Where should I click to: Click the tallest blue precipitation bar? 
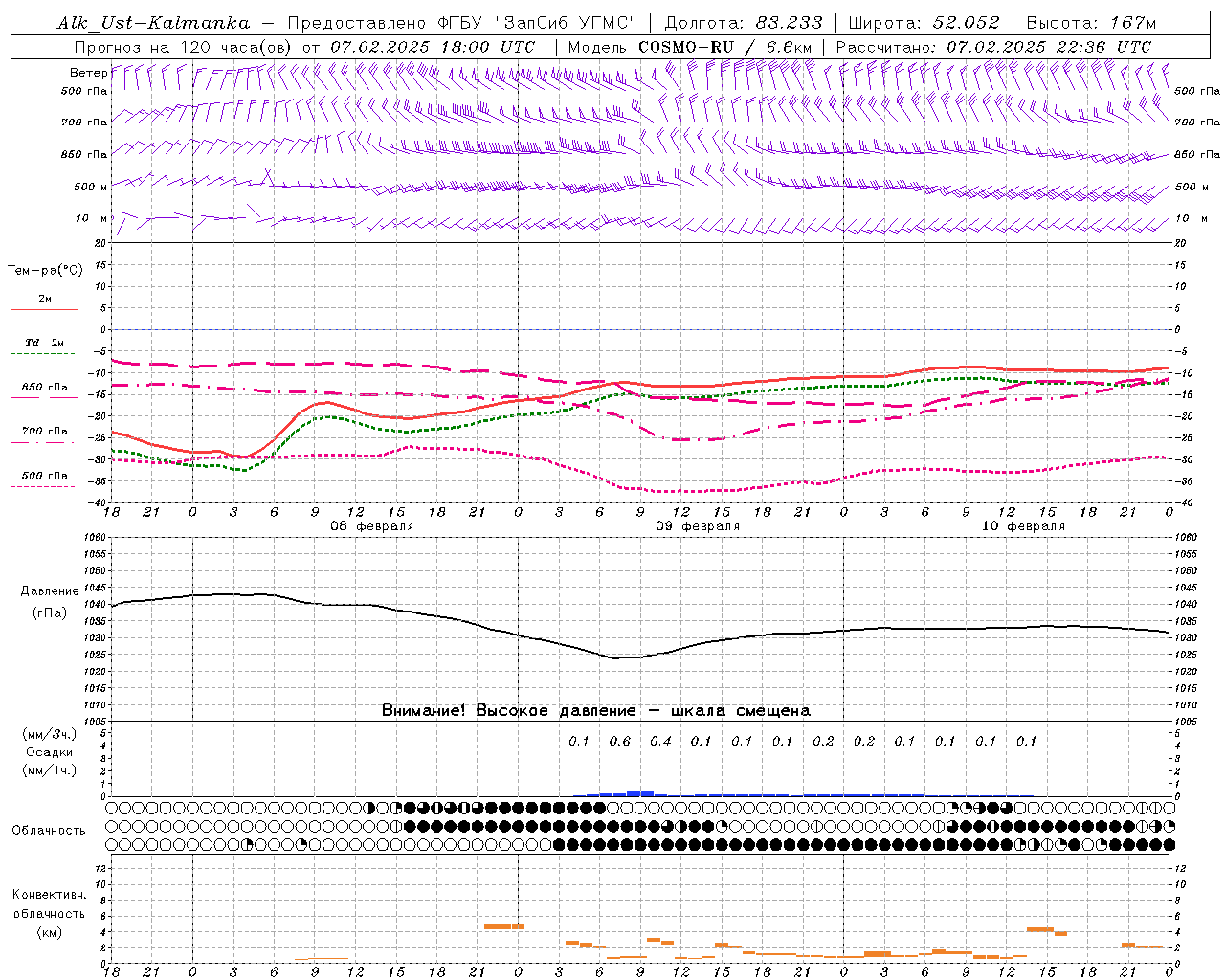tap(634, 793)
